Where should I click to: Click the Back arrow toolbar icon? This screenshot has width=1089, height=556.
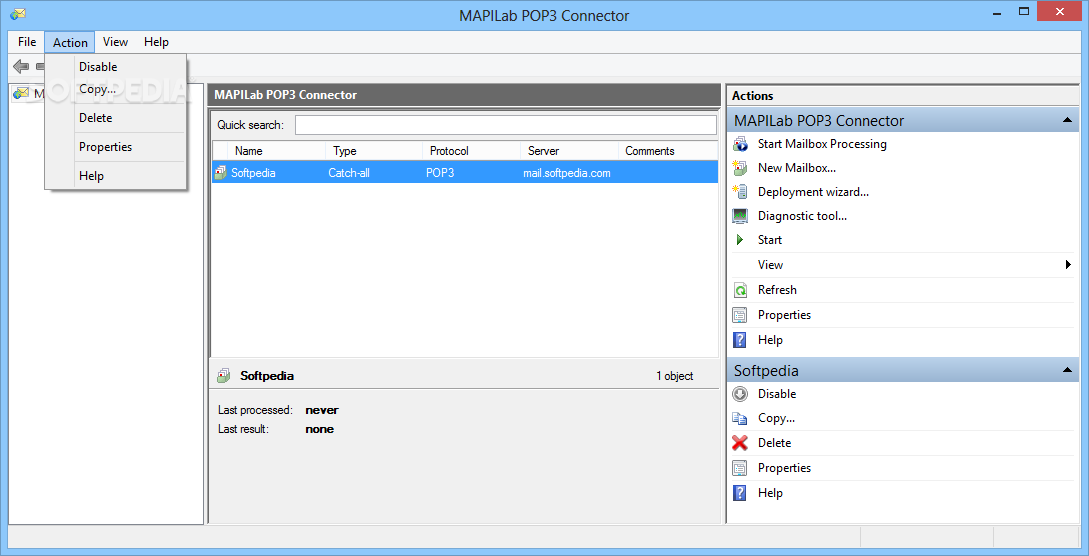pos(22,66)
